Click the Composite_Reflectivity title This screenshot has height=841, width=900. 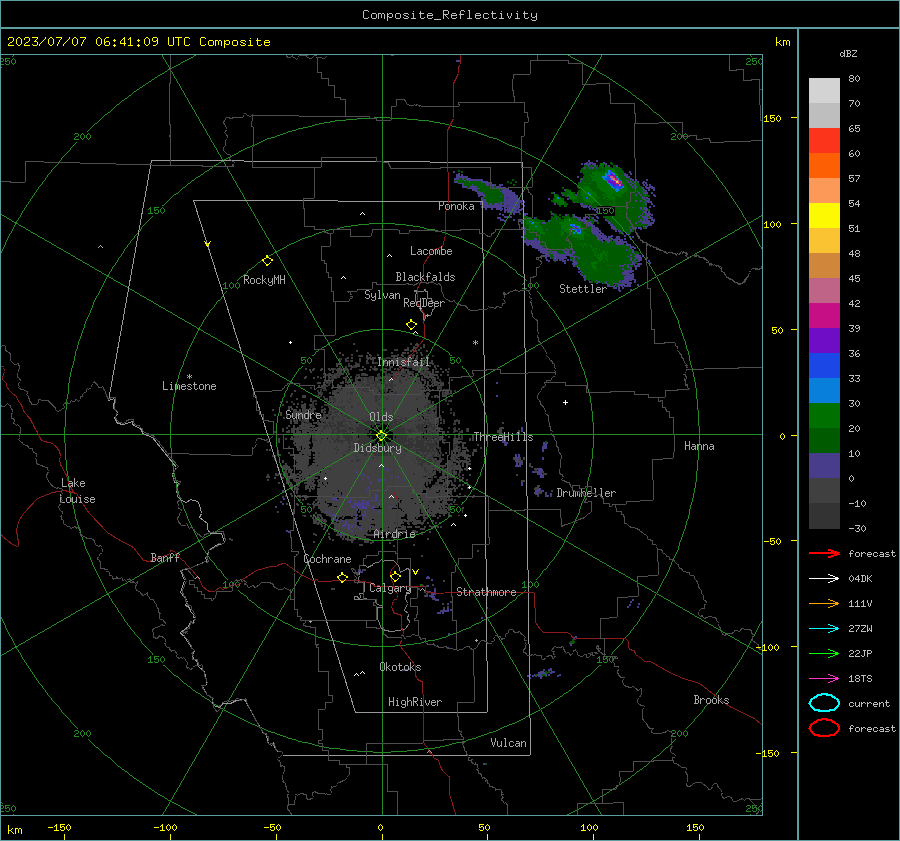[x=450, y=15]
